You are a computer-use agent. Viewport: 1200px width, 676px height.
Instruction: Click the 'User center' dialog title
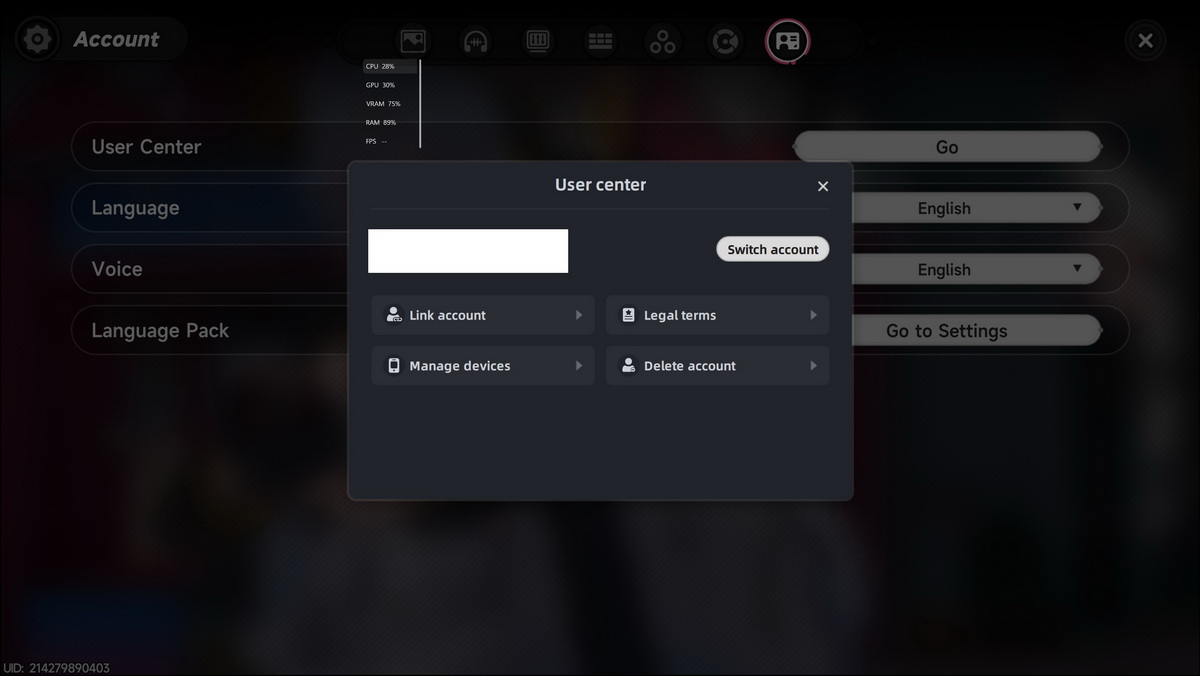[x=600, y=185]
